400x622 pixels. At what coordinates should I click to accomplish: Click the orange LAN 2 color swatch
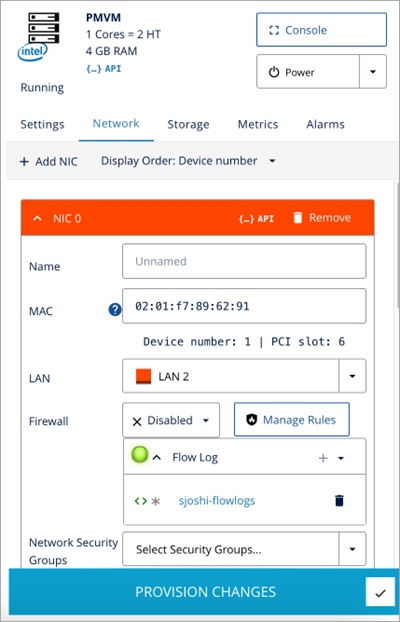click(143, 376)
